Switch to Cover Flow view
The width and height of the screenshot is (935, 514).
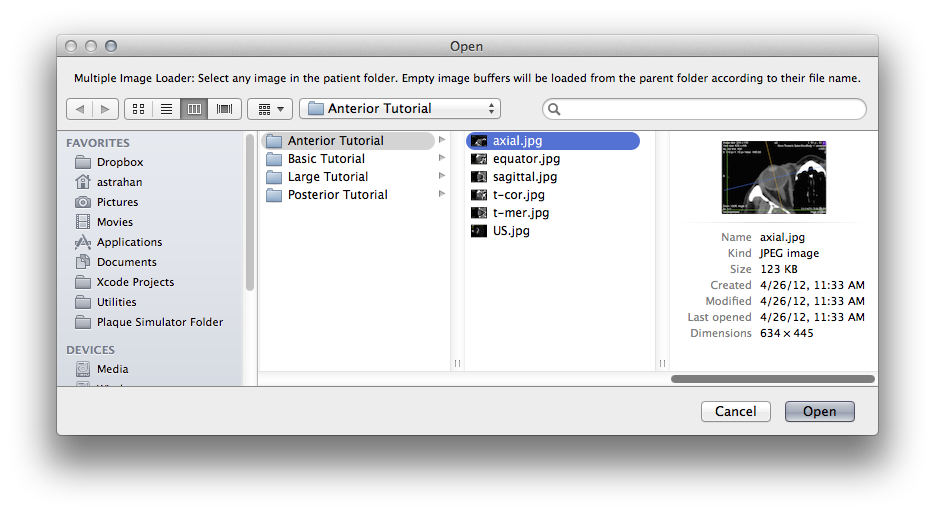pos(224,109)
